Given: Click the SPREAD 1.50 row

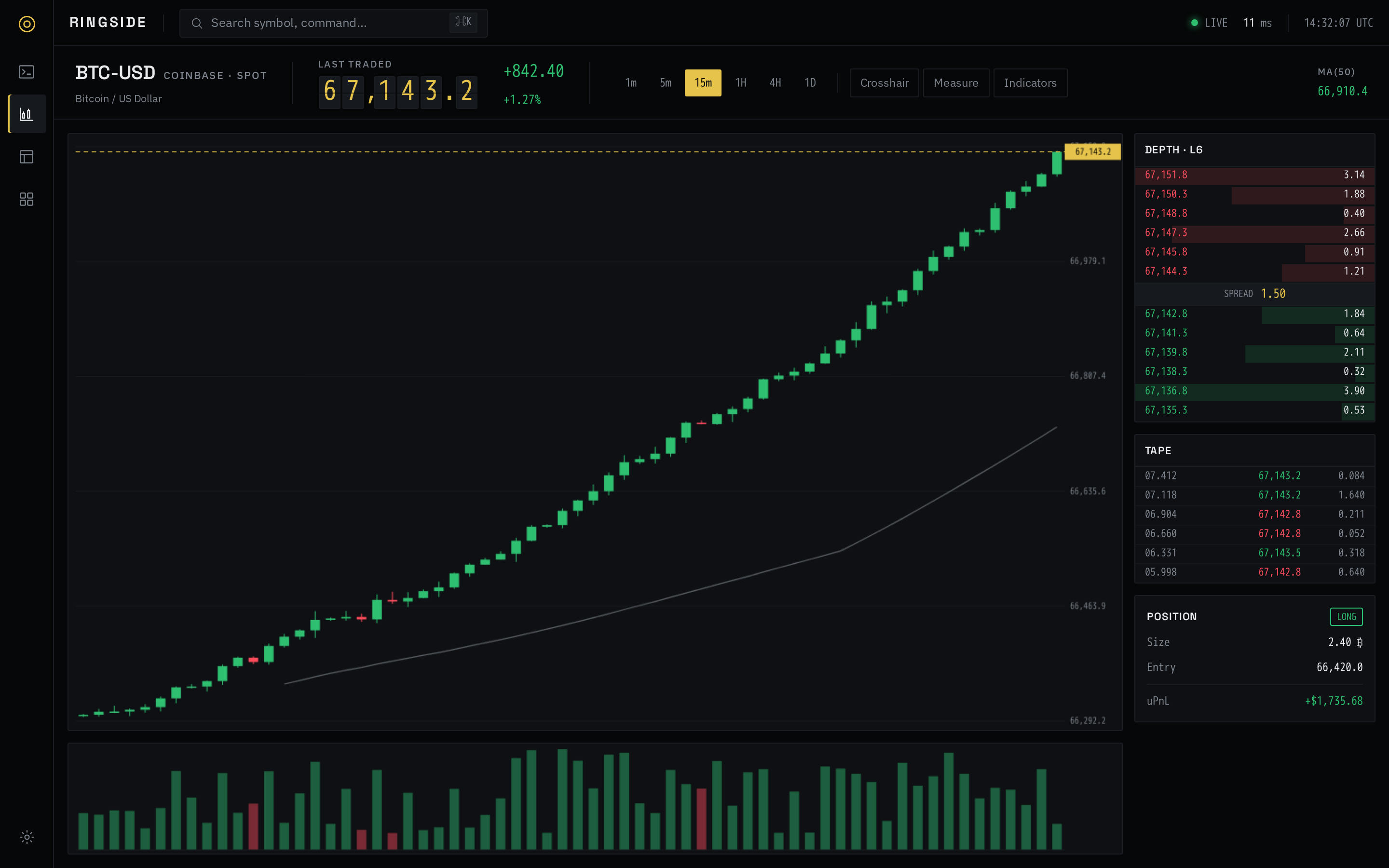Looking at the screenshot, I should 1255,293.
